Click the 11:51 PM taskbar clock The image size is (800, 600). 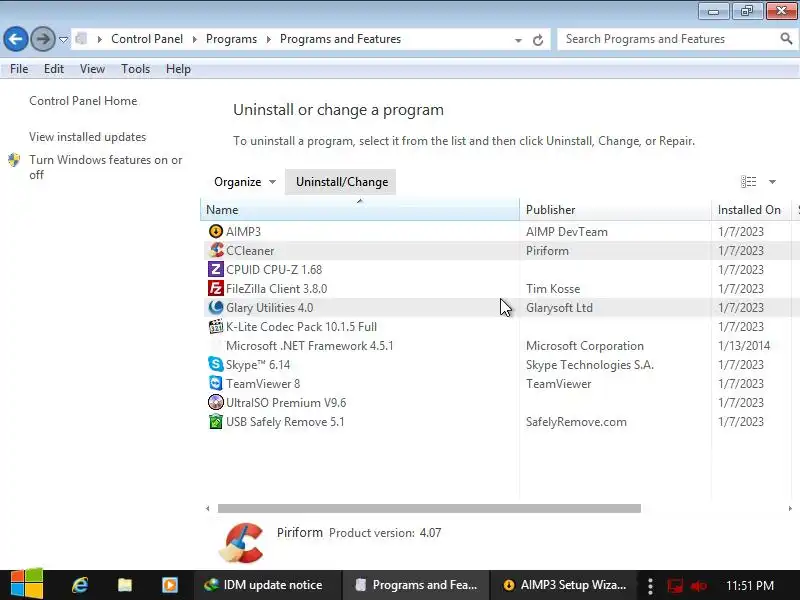(x=749, y=585)
